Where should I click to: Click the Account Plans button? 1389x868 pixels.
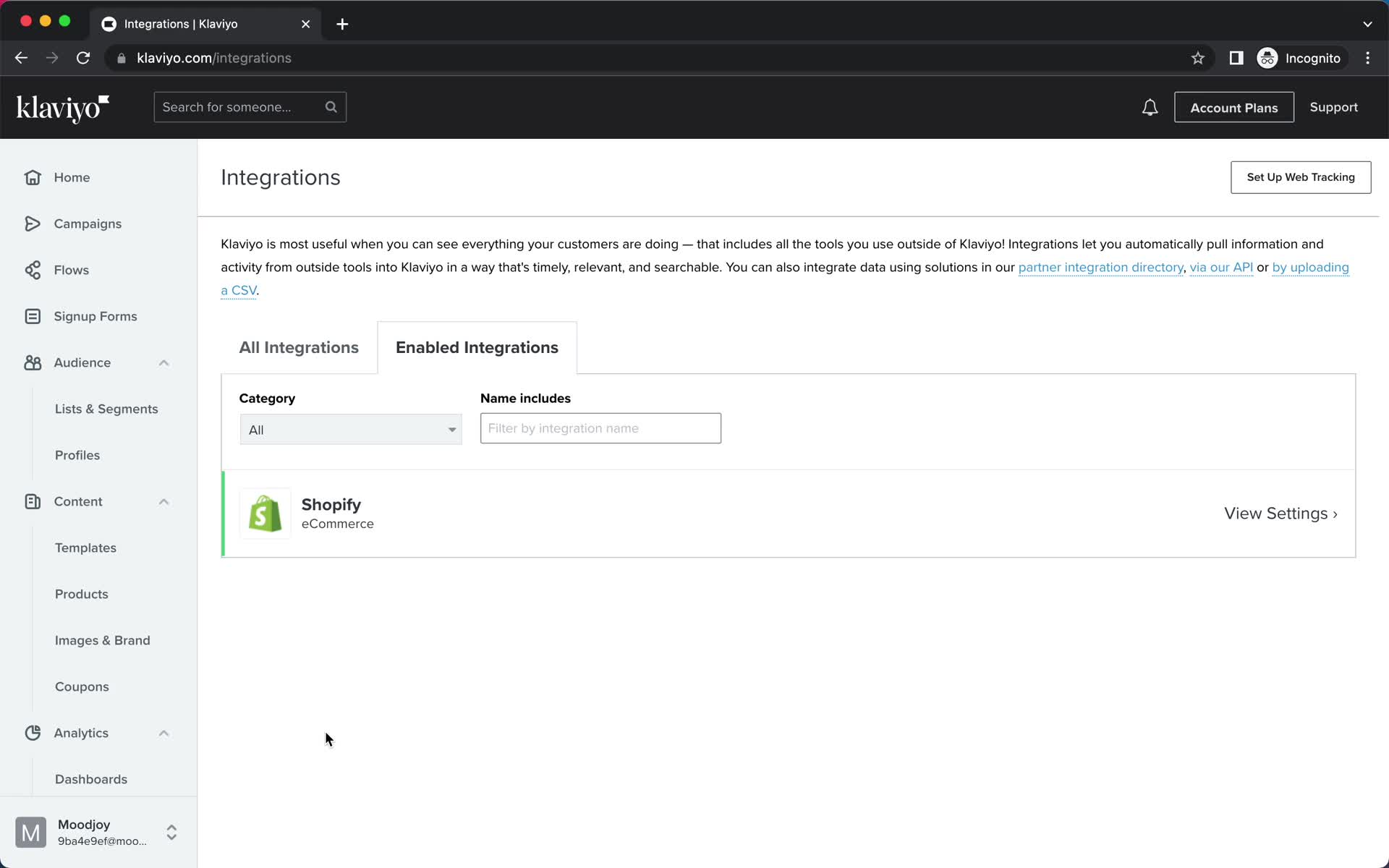(1233, 107)
